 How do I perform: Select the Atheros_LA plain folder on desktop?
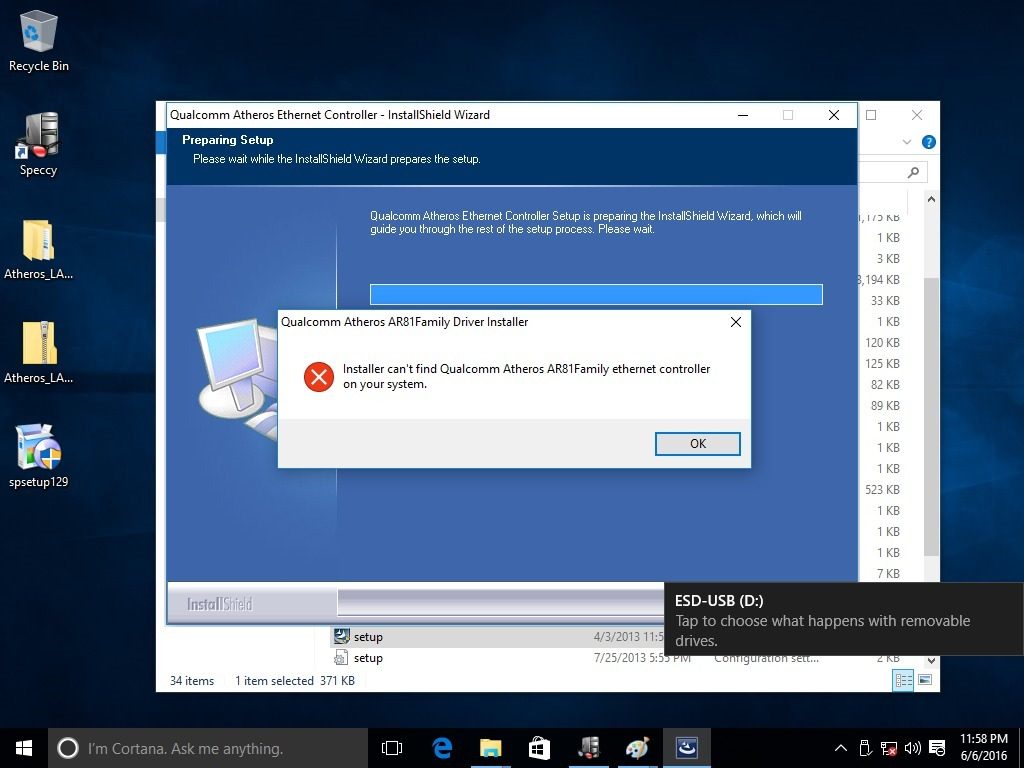pyautogui.click(x=39, y=250)
